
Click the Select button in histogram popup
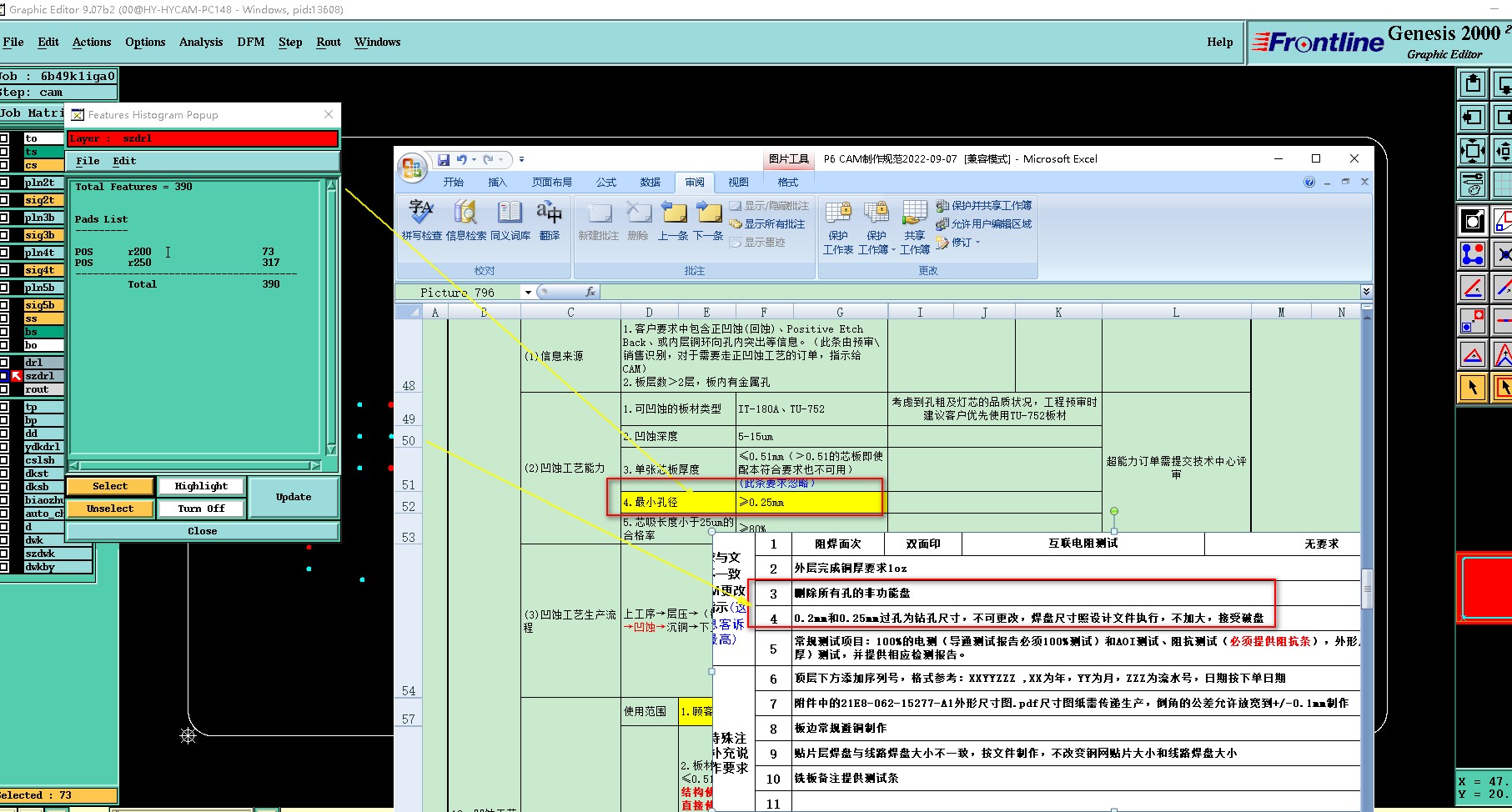pyautogui.click(x=110, y=486)
